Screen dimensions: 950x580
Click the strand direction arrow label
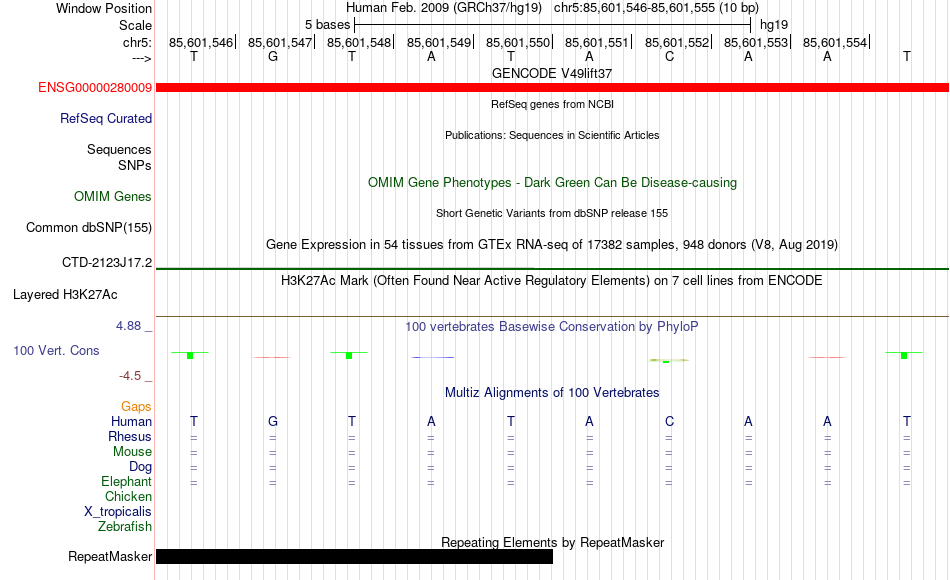click(x=142, y=59)
